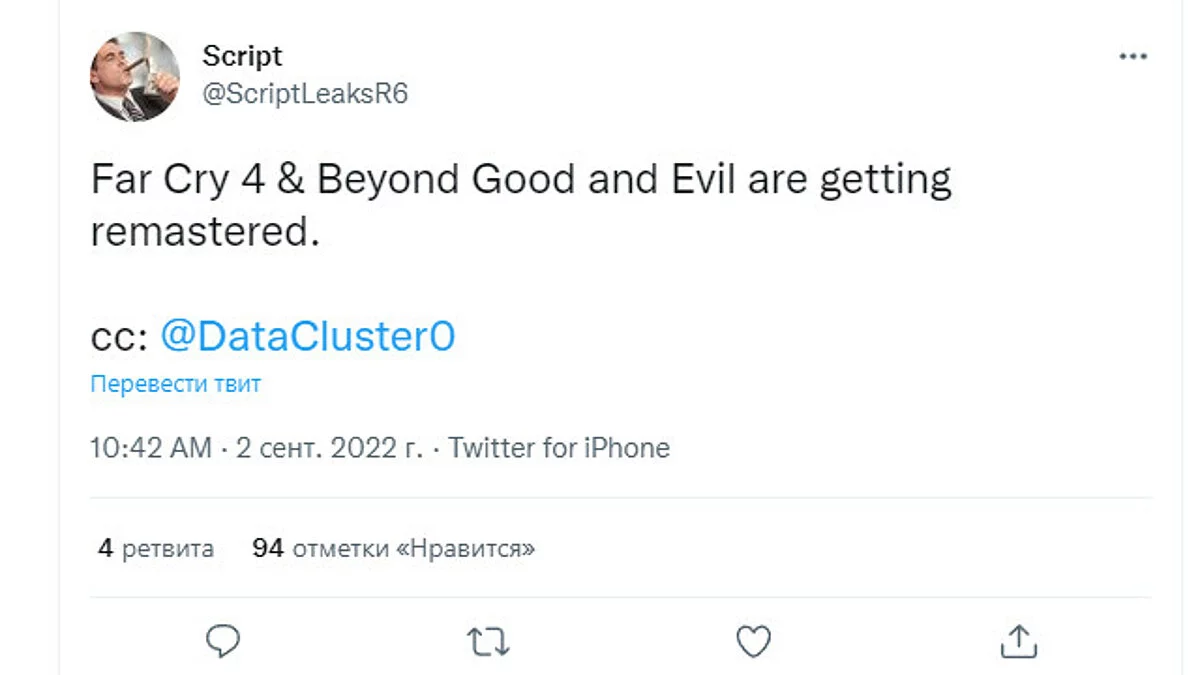The height and width of the screenshot is (675, 1200).
Task: Click the 'cc:' text before the mention
Action: 120,337
